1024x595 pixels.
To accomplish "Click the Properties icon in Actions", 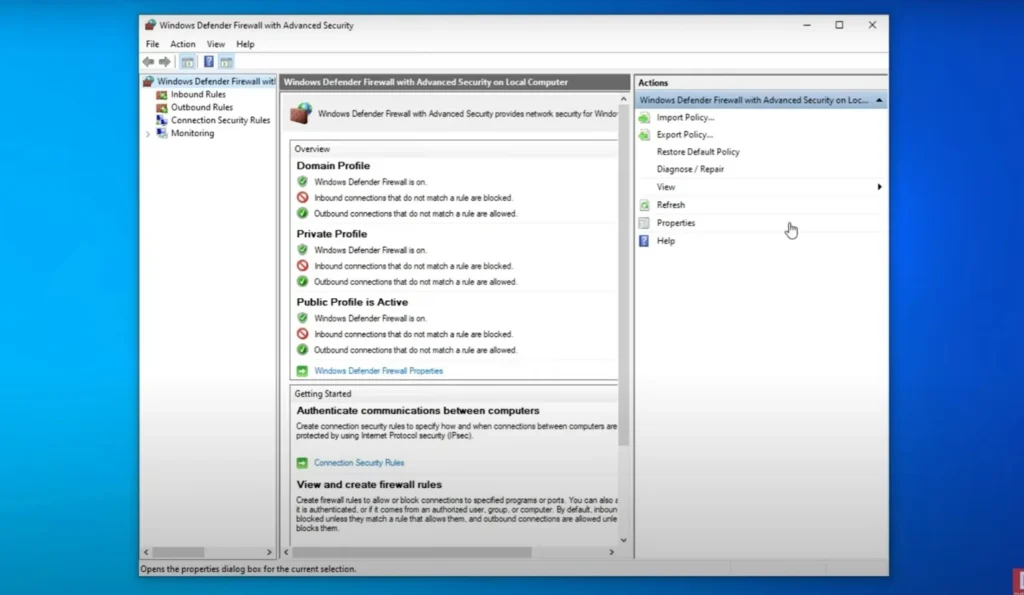I will point(644,223).
